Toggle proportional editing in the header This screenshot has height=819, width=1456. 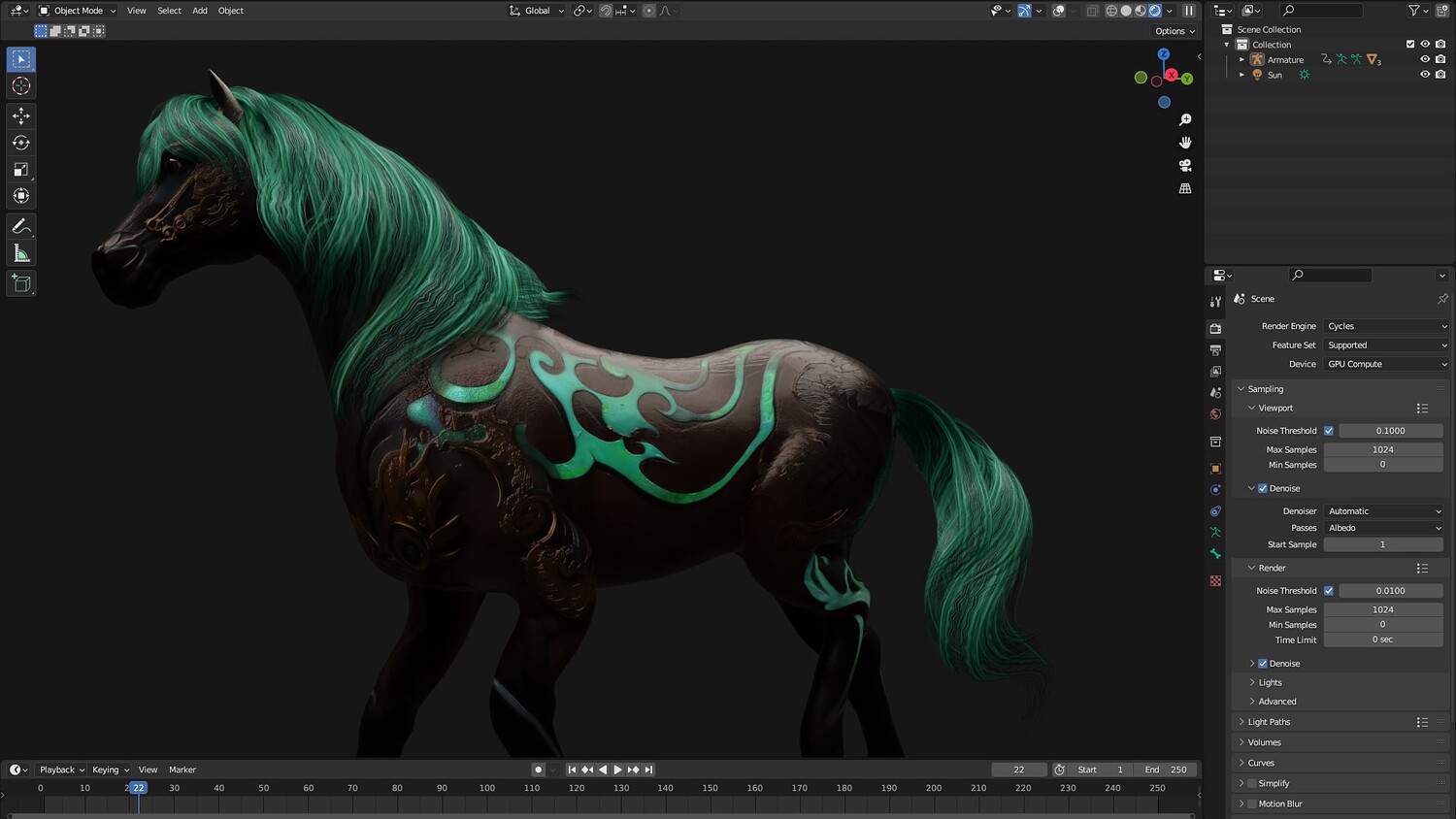649,11
